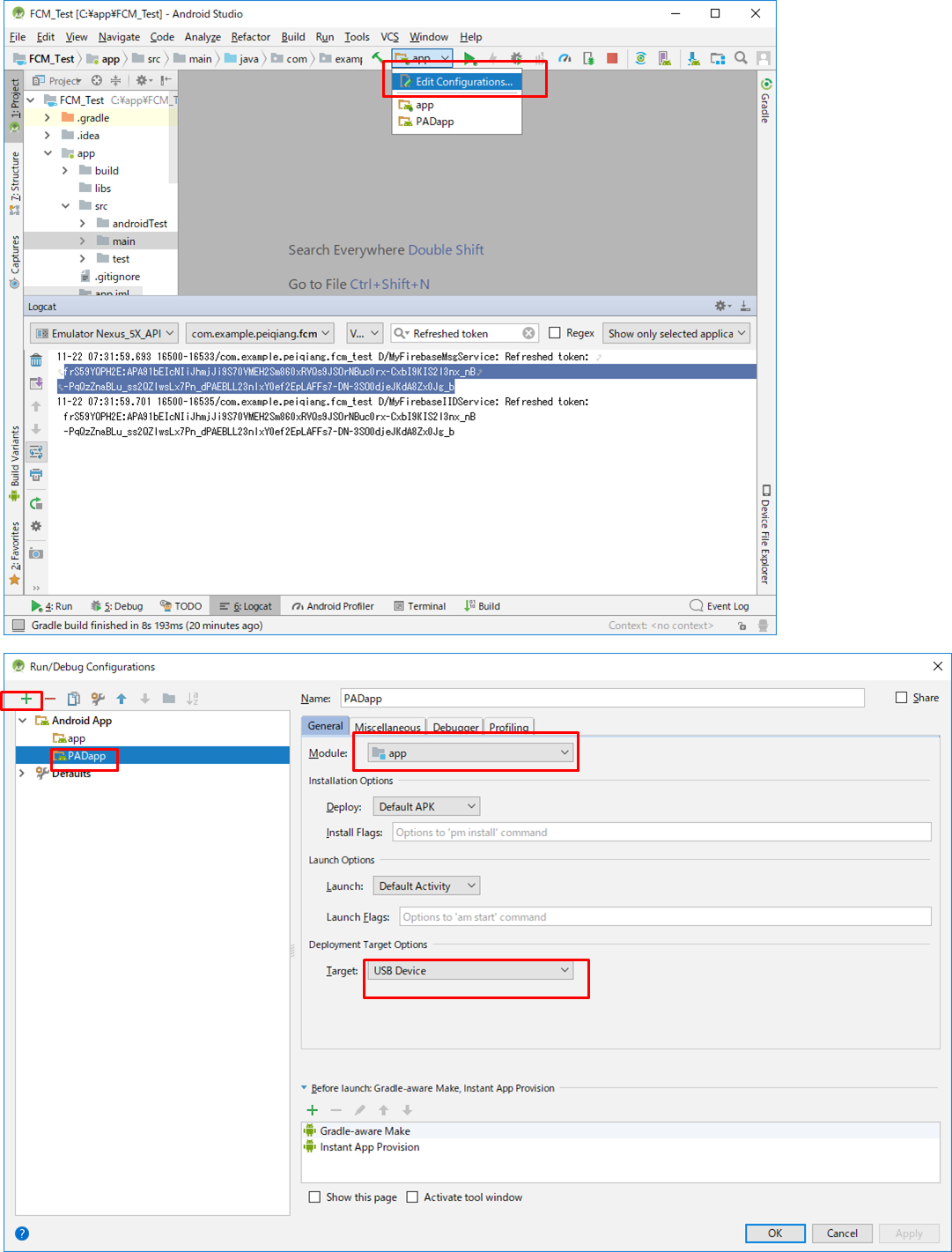This screenshot has height=1252, width=952.
Task: Select Edit Configurations... menu entry
Action: coord(456,82)
